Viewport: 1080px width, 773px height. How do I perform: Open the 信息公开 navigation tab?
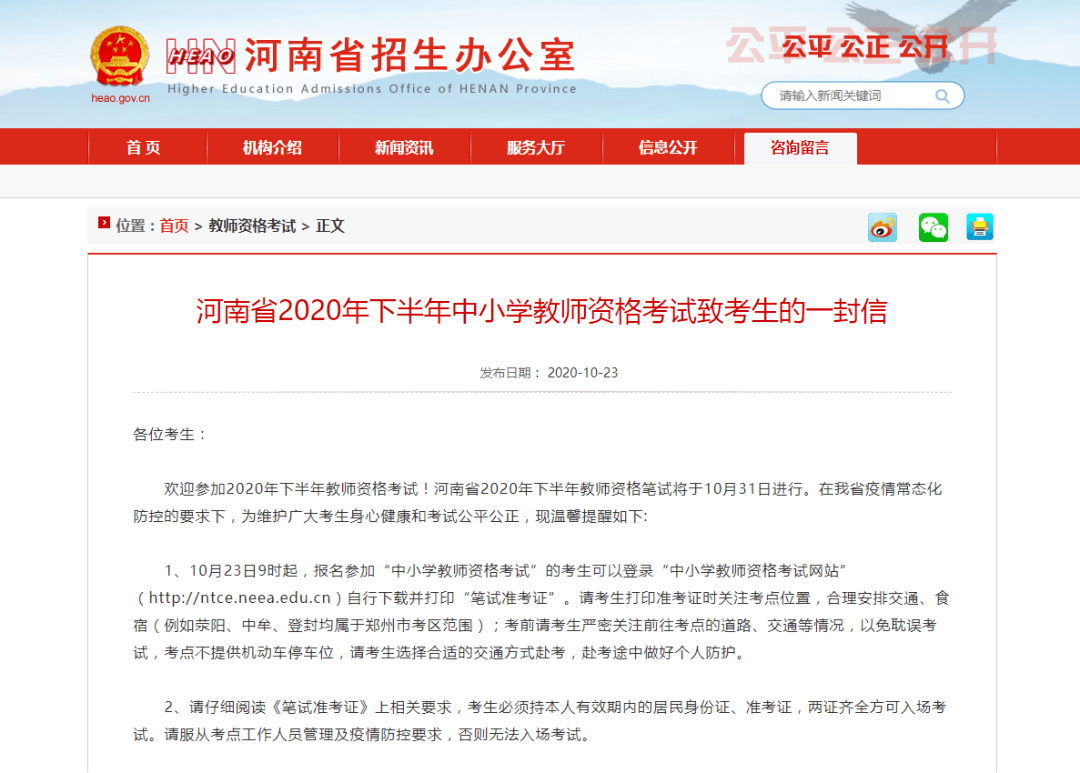pyautogui.click(x=668, y=147)
